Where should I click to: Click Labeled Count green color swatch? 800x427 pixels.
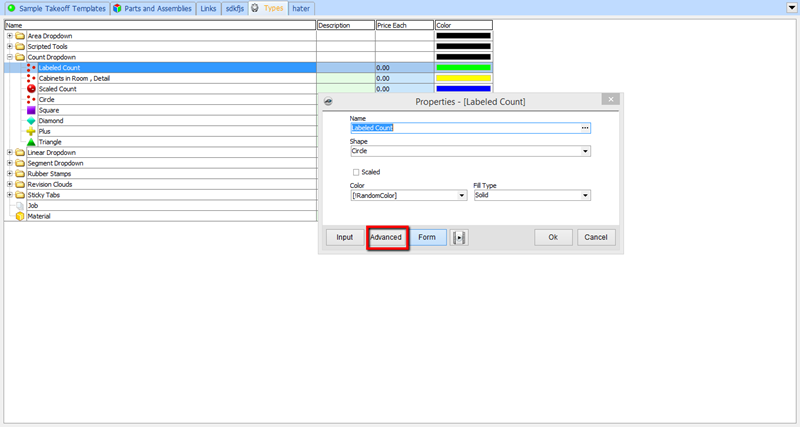click(464, 67)
